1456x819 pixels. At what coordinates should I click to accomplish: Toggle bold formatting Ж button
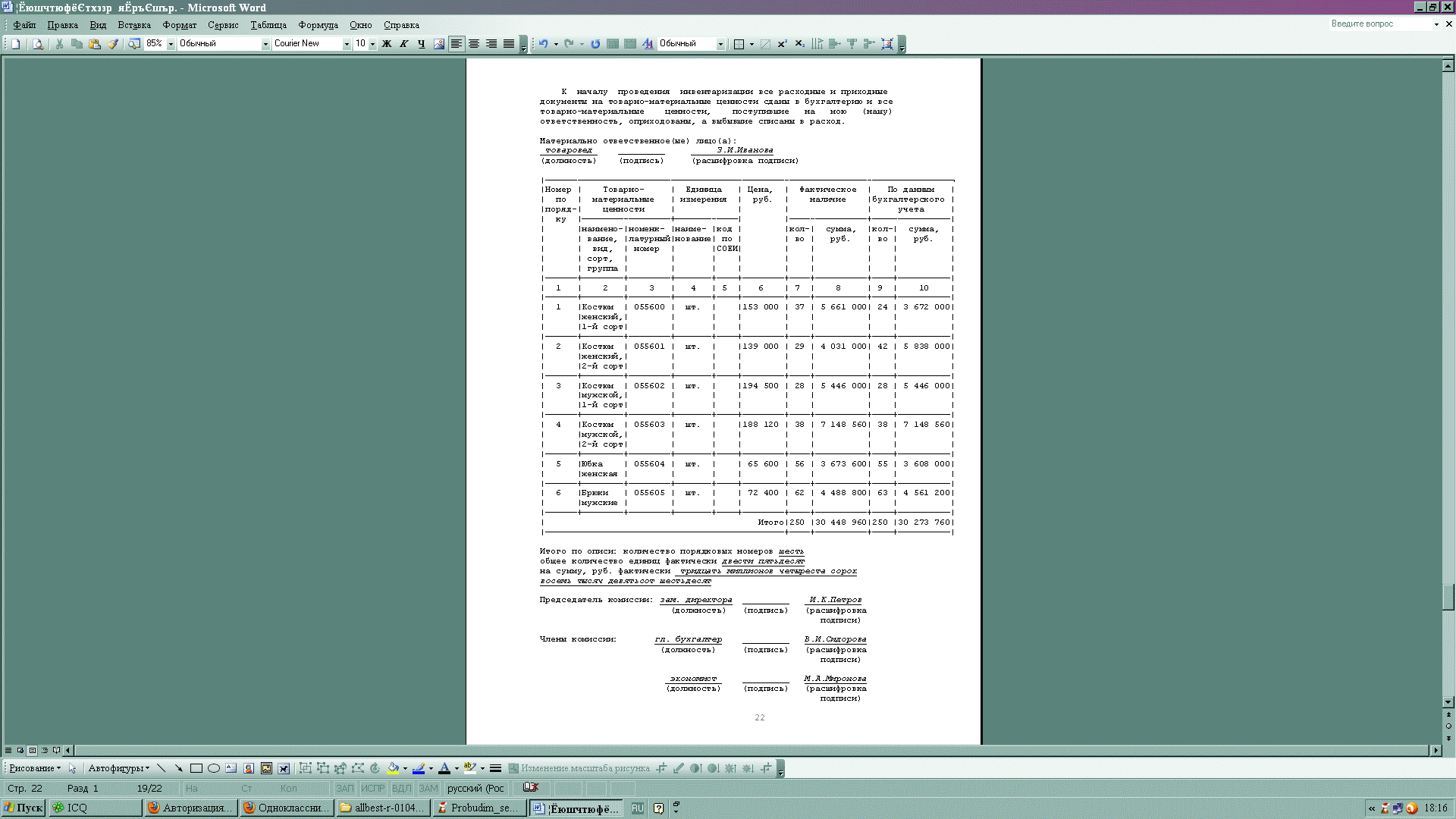click(387, 44)
